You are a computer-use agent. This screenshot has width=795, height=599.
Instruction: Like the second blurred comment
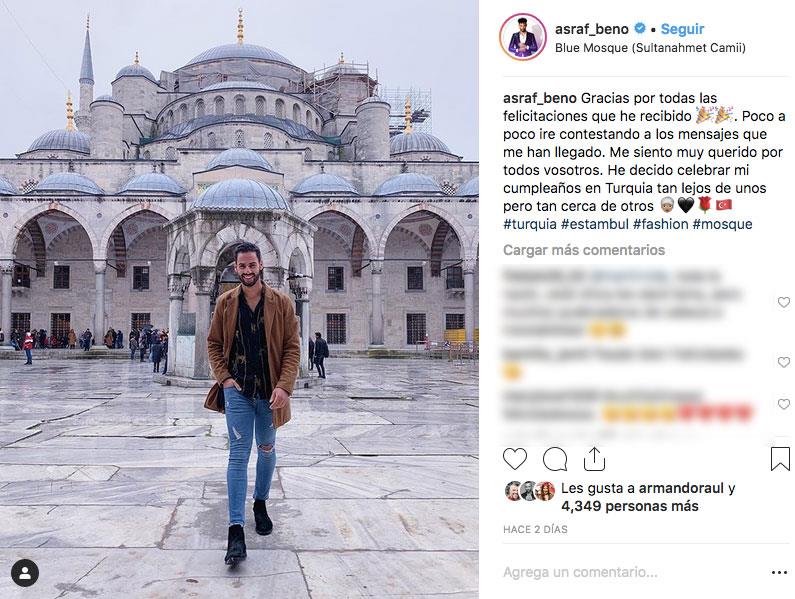[784, 362]
